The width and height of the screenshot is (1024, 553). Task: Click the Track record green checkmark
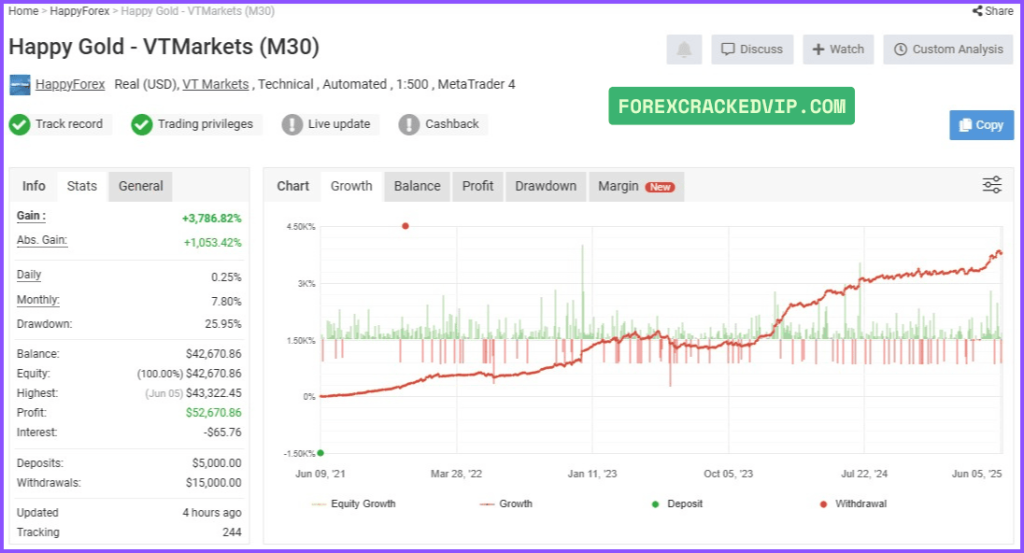[x=20, y=124]
